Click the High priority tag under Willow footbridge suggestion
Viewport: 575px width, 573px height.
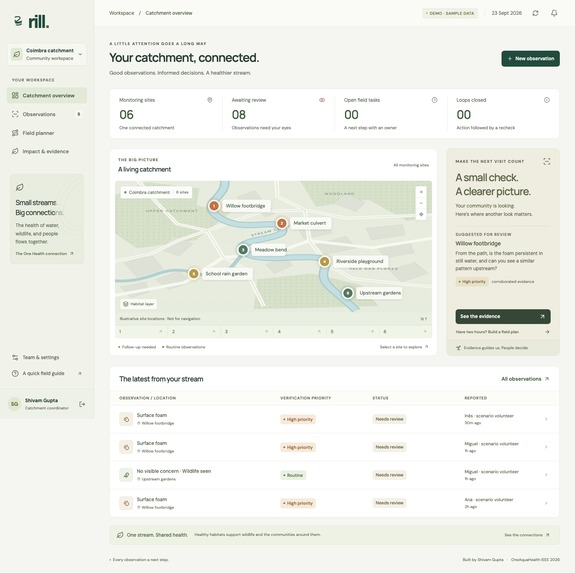click(x=472, y=282)
